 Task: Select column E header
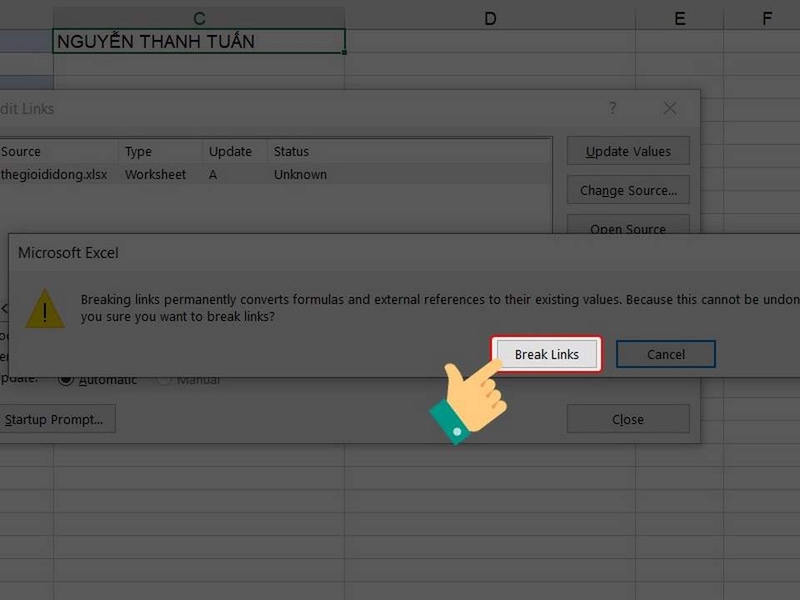[680, 18]
